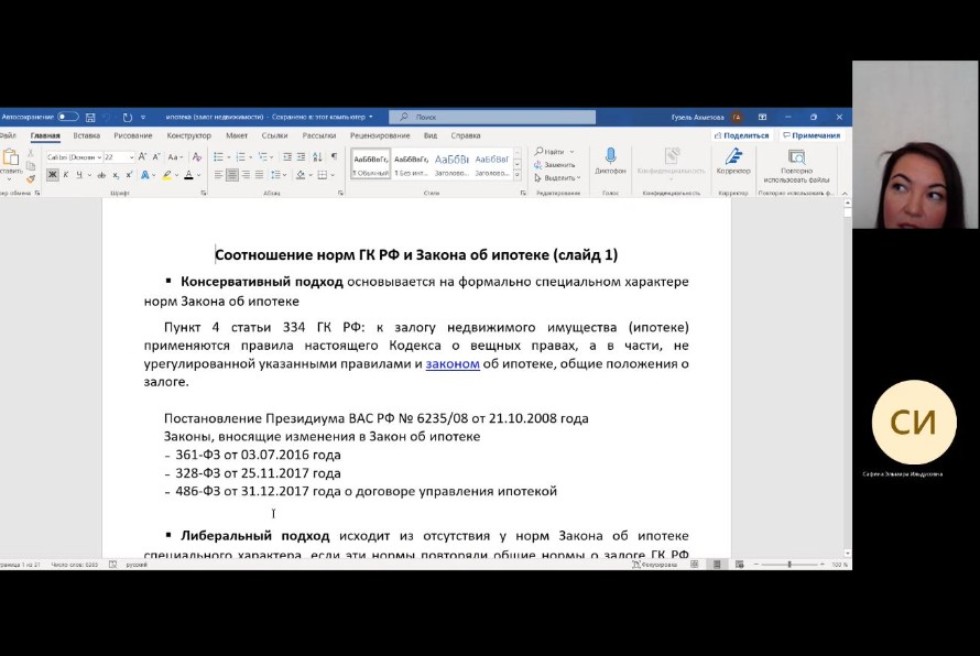Center-align the paragraph text
The width and height of the screenshot is (980, 656).
232,175
